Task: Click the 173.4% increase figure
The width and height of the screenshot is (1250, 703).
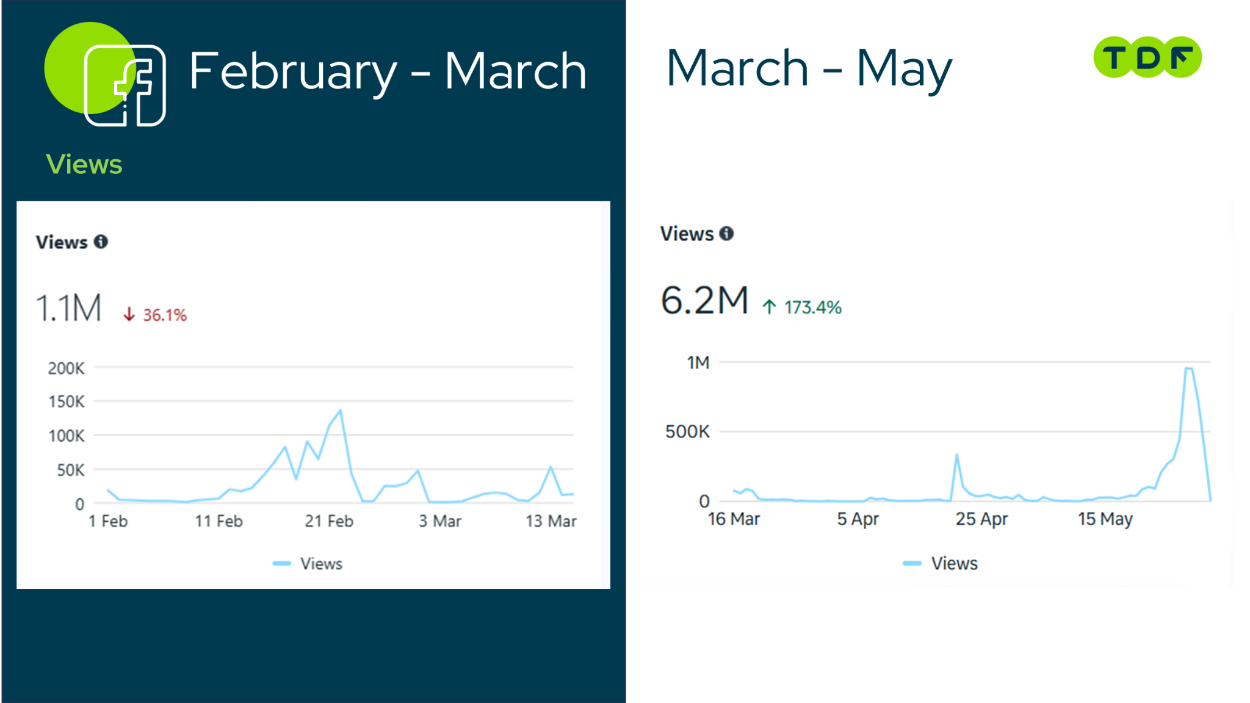Action: click(x=811, y=307)
